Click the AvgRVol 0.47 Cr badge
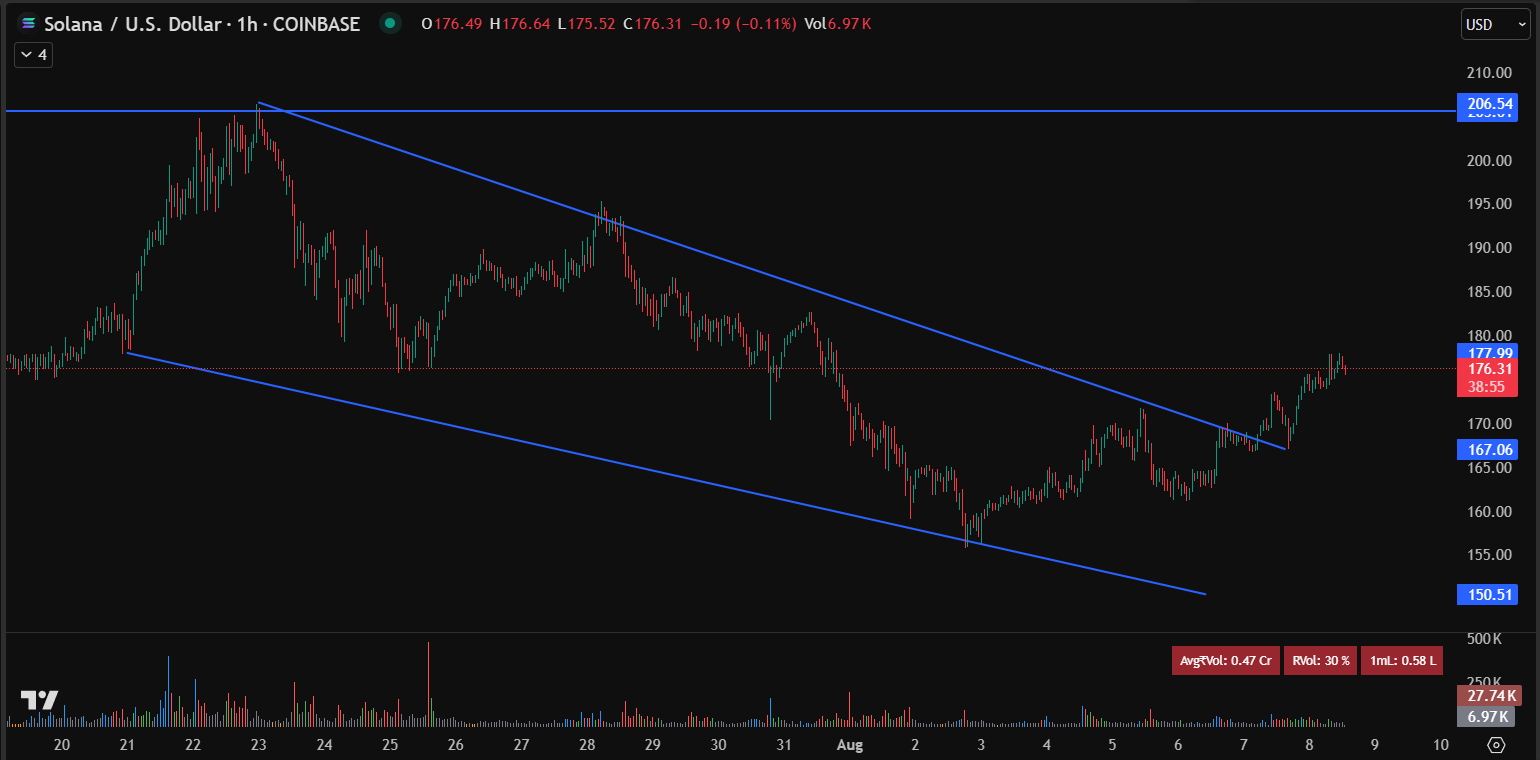This screenshot has width=1540, height=760. [1225, 660]
